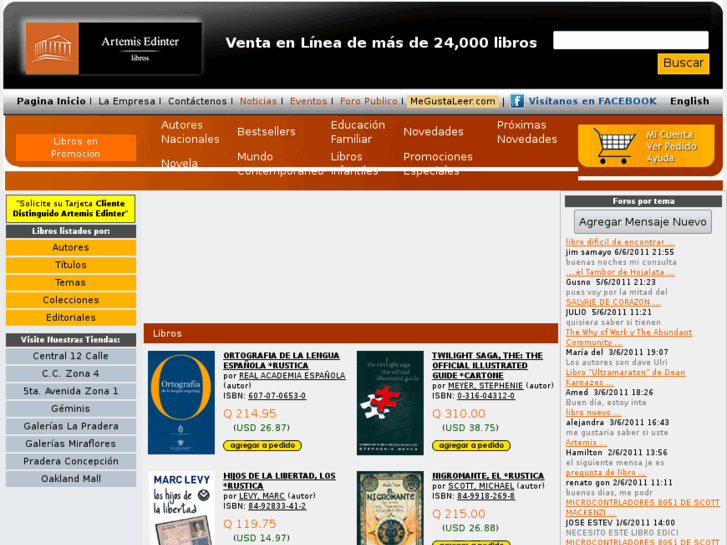Browse the Bestsellers category

(266, 132)
